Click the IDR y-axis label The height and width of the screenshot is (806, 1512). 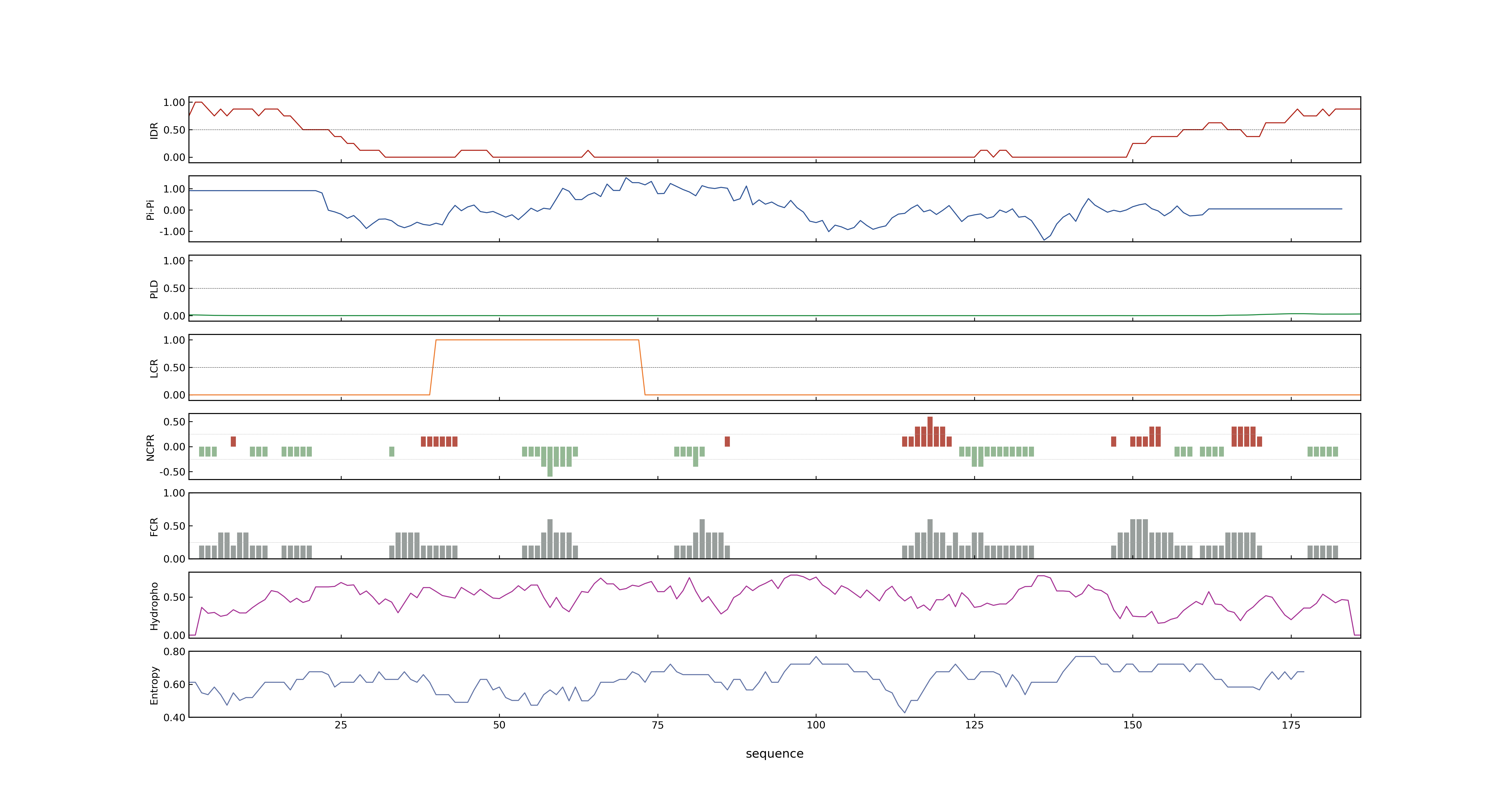pyautogui.click(x=154, y=130)
